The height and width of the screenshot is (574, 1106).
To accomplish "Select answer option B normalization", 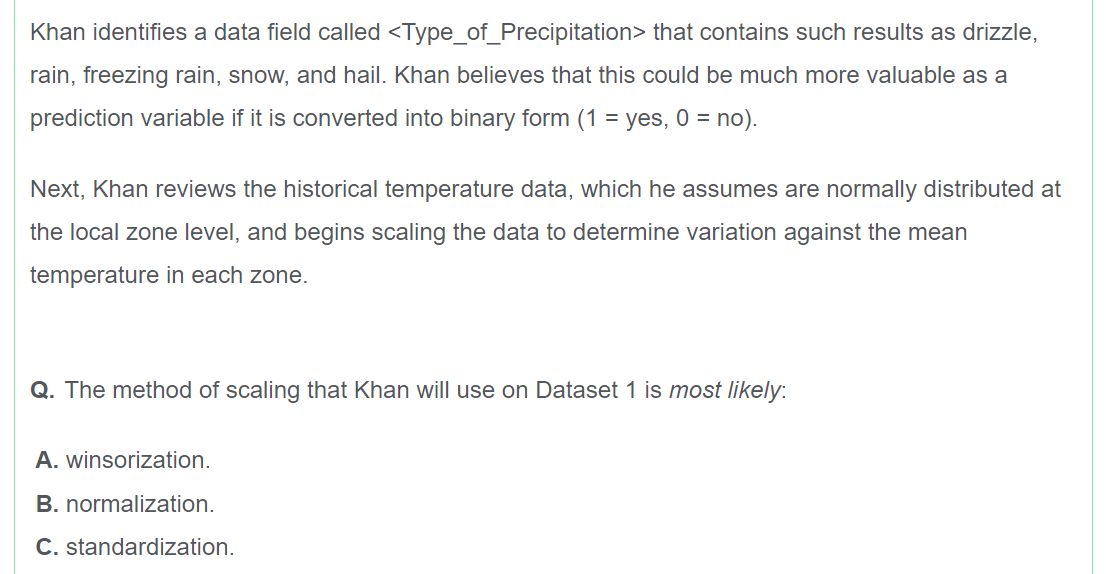I will click(x=125, y=504).
